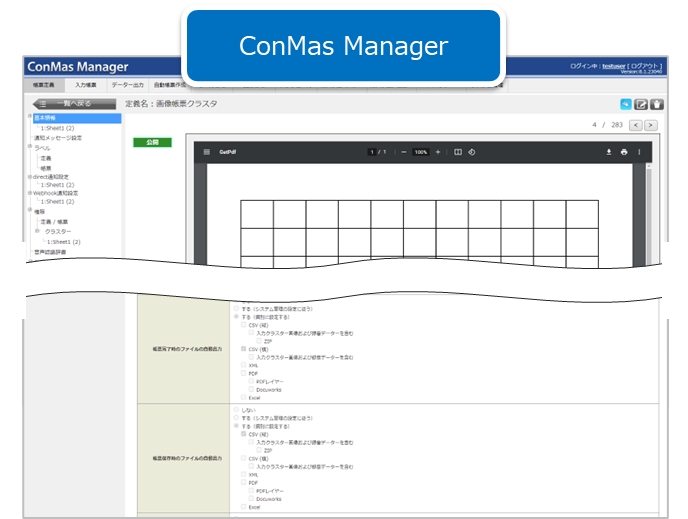Screen dimensions: 688x519
Task: Click the 一覧へ戻る back button
Action: pos(74,104)
